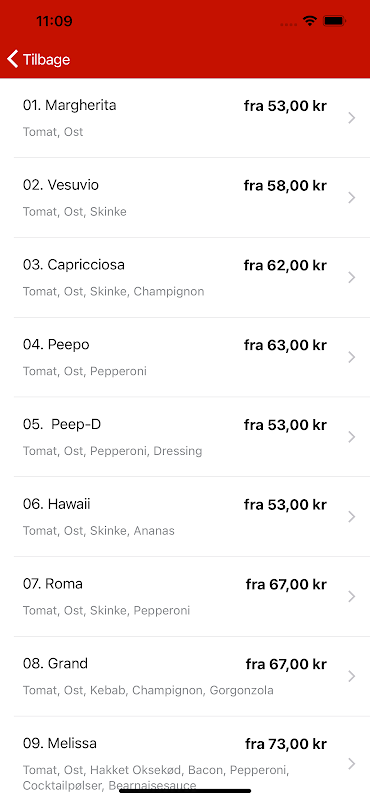This screenshot has height=800, width=370.
Task: Tap Hawaii's Tomat, Ost, Skinke, Ananas text
Action: click(99, 531)
